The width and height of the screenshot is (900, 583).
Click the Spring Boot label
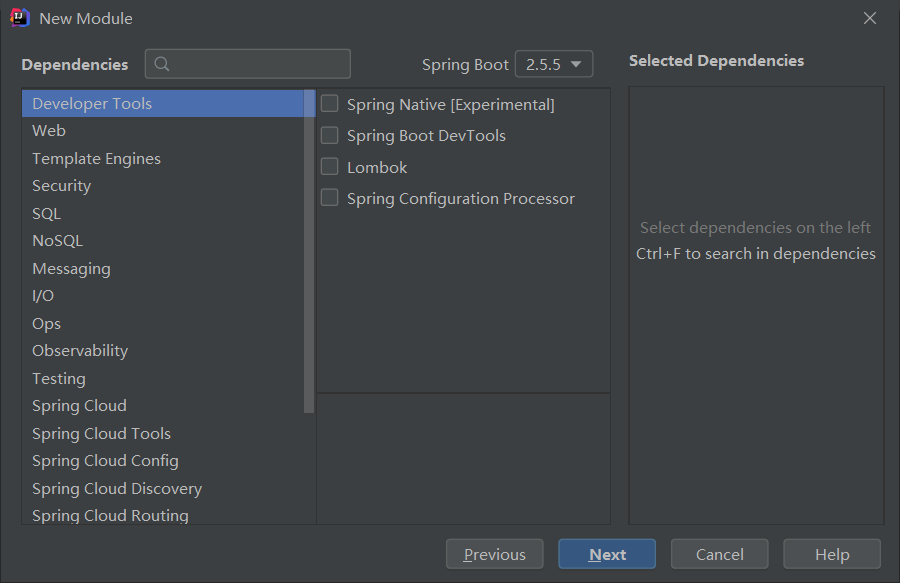(x=465, y=65)
